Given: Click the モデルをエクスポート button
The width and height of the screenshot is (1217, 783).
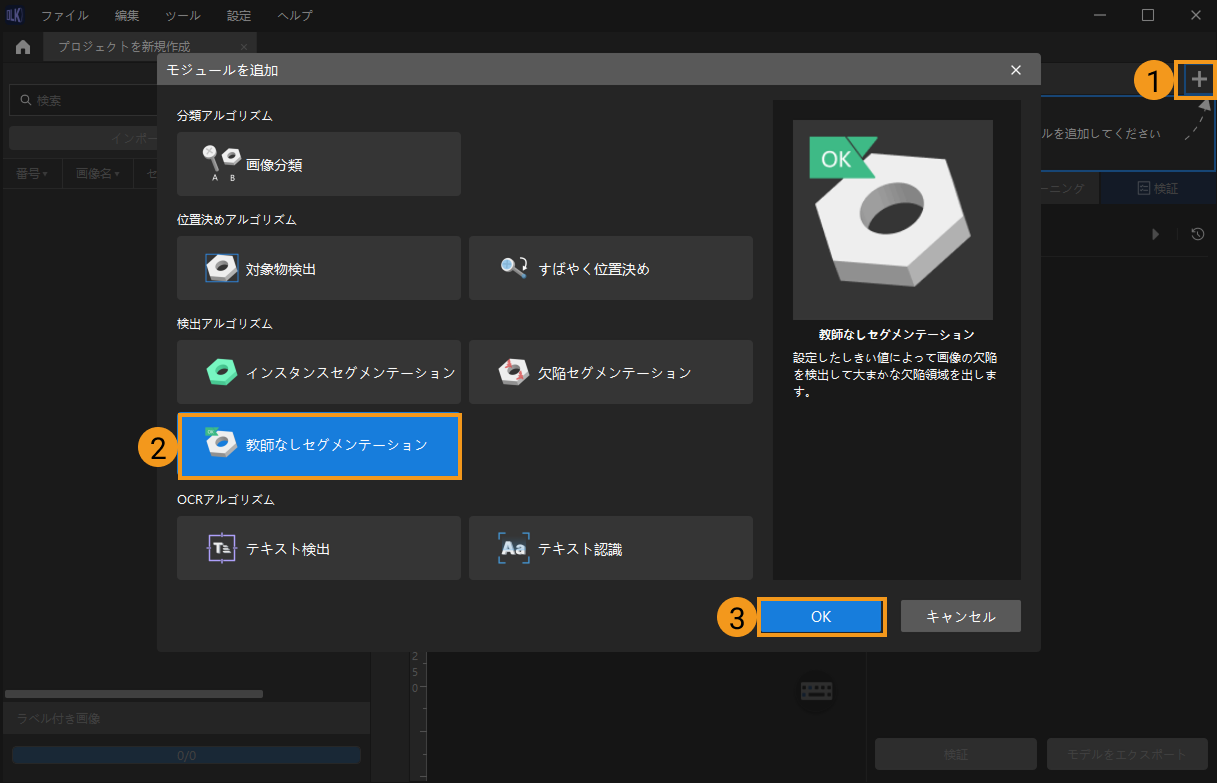Looking at the screenshot, I should (x=1128, y=755).
